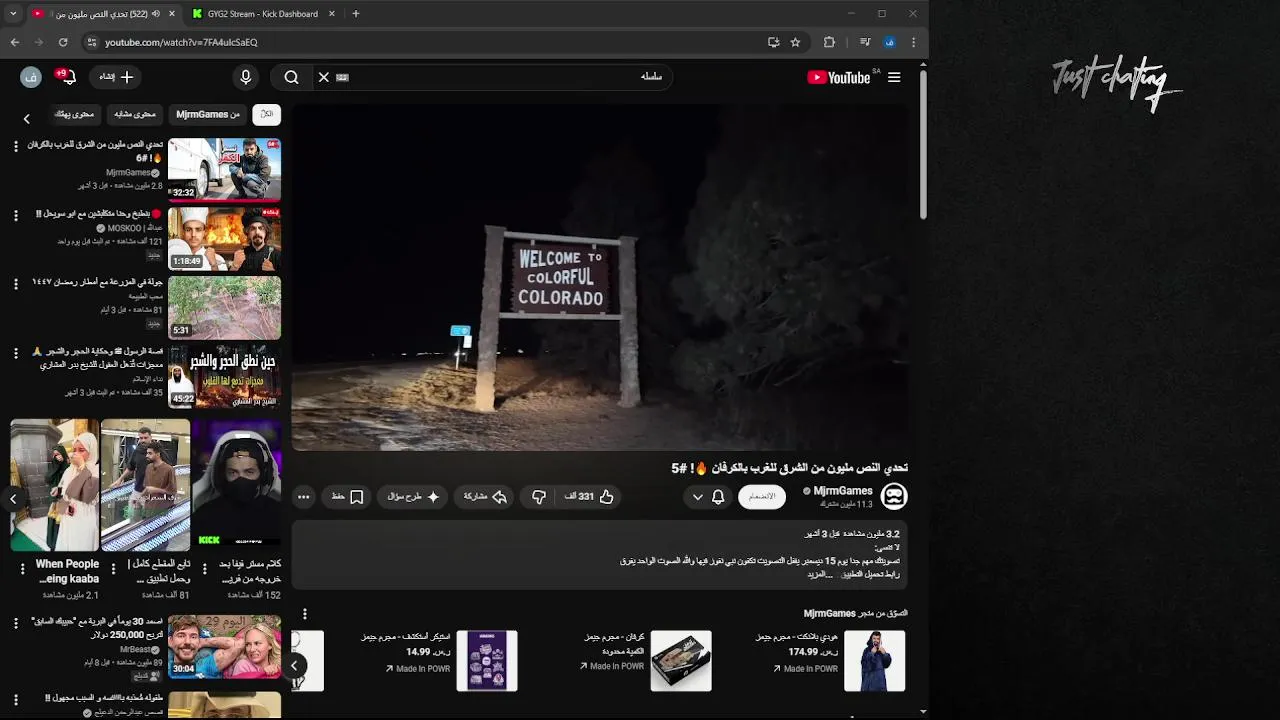Screen dimensions: 1280x720
Task: Click the address bar URL
Action: 181,42
